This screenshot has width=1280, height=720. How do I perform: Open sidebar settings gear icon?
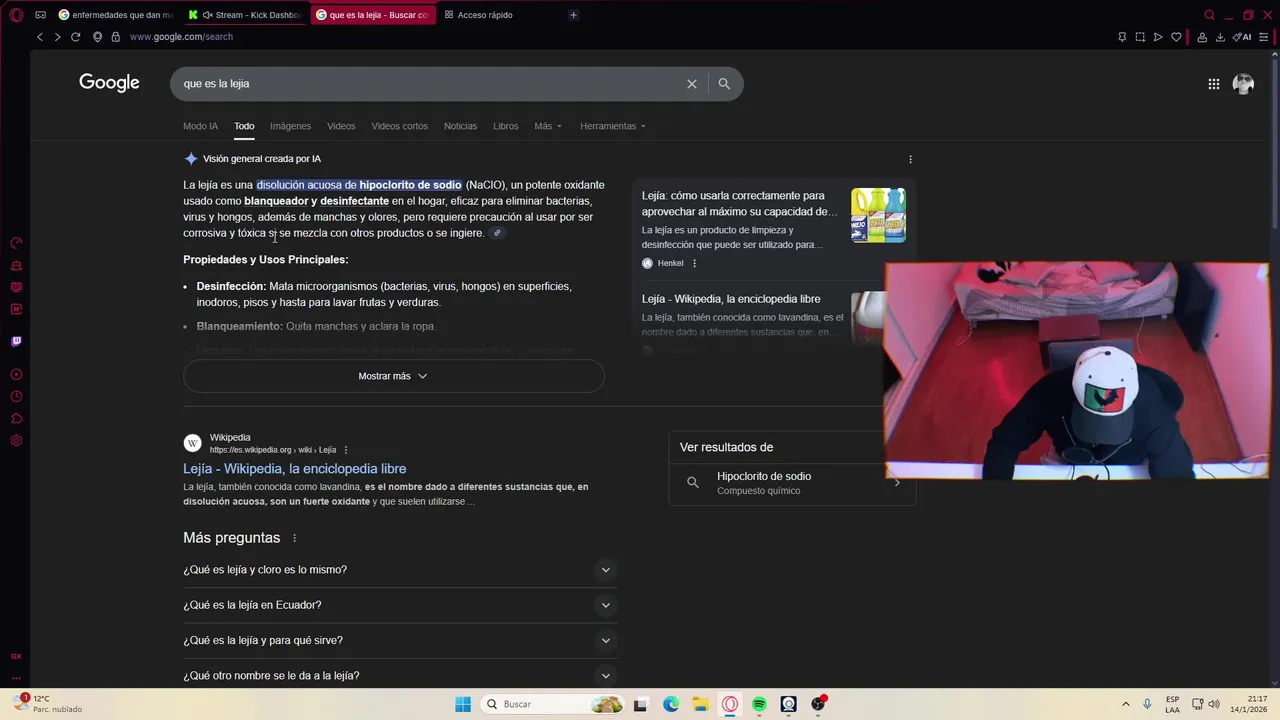pos(16,441)
